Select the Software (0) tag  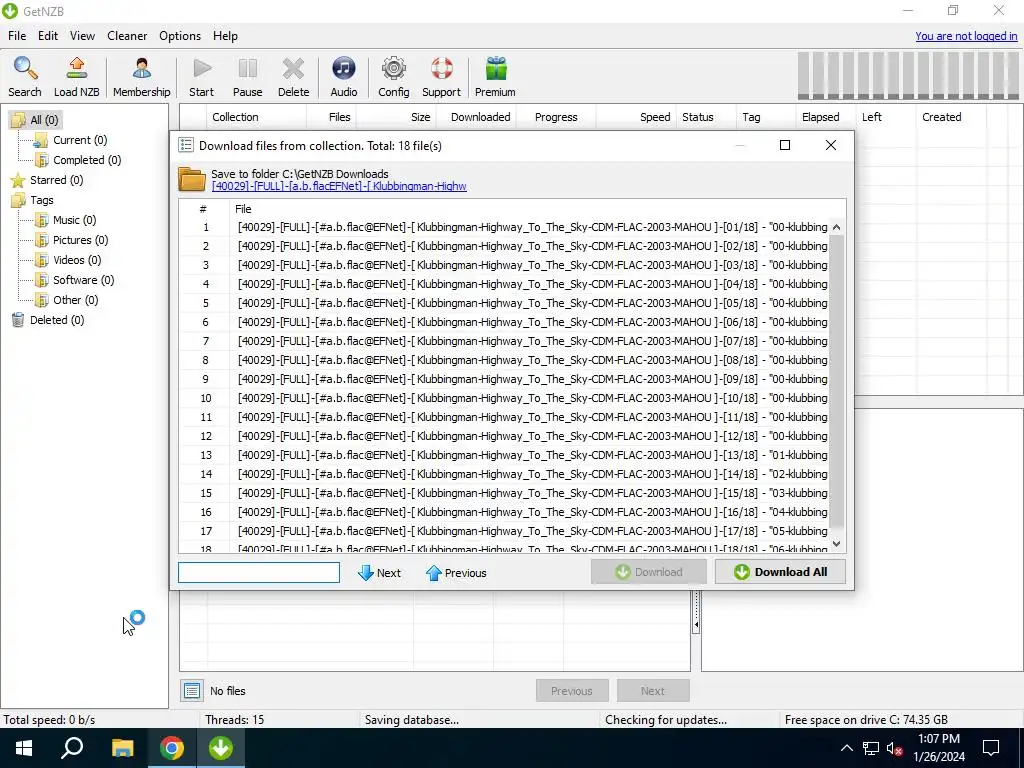point(74,280)
